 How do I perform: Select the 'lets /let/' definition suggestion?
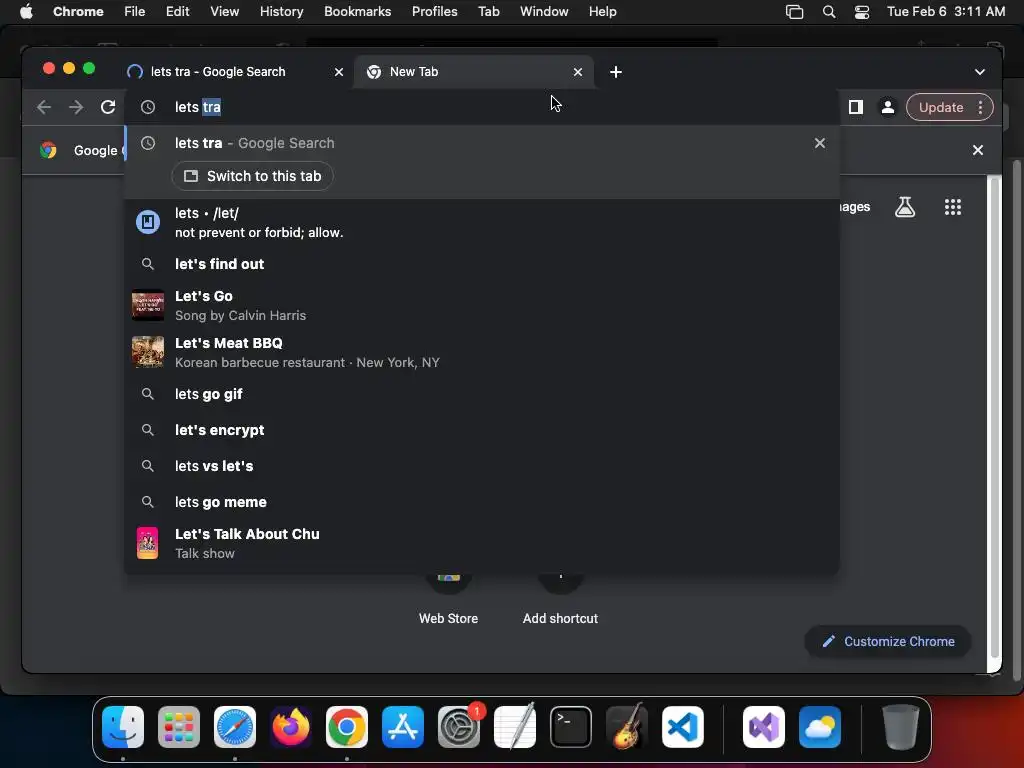(x=481, y=223)
